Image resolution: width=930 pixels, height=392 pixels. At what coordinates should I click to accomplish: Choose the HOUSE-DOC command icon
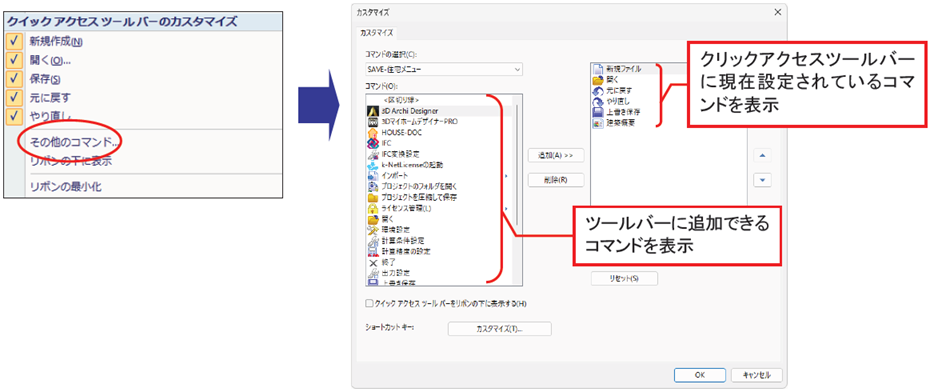[x=373, y=132]
